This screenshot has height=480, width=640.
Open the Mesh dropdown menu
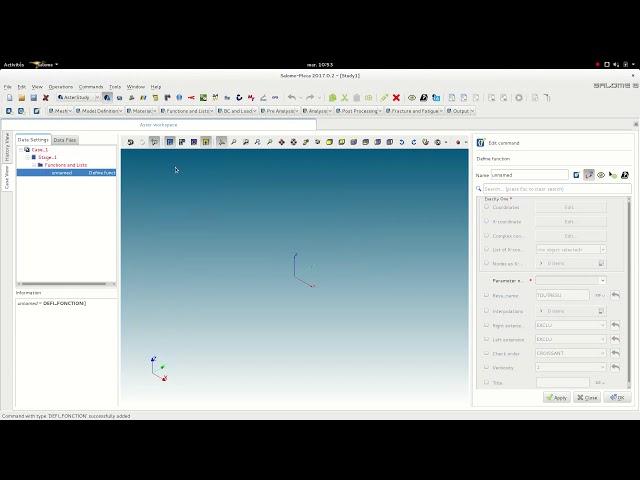60,111
